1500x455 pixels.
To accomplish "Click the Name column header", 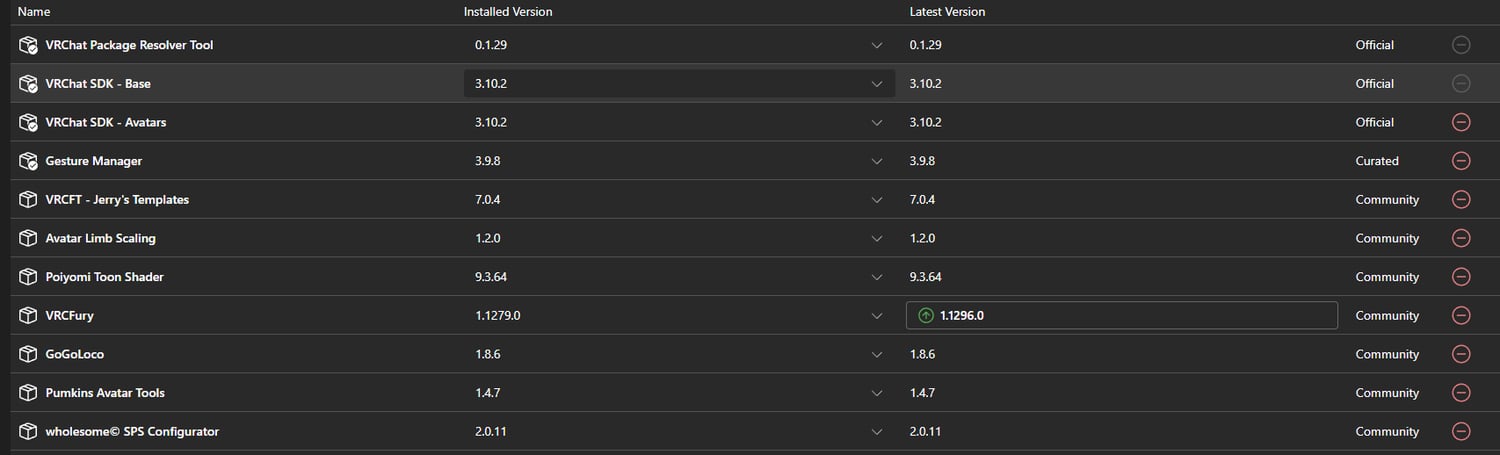I will [x=34, y=12].
